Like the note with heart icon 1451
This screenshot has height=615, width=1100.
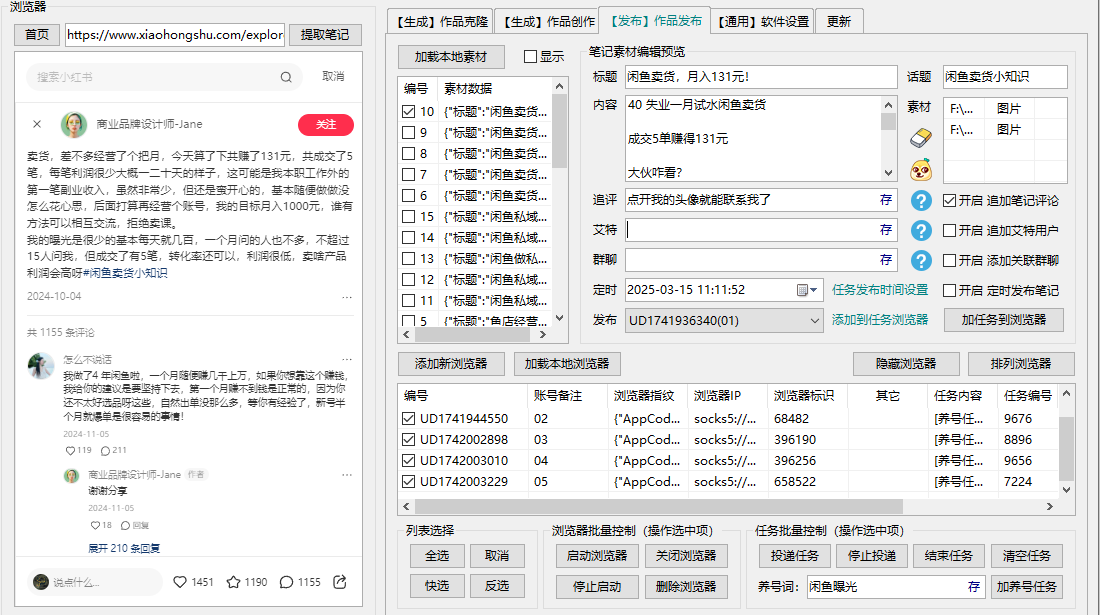pos(180,582)
